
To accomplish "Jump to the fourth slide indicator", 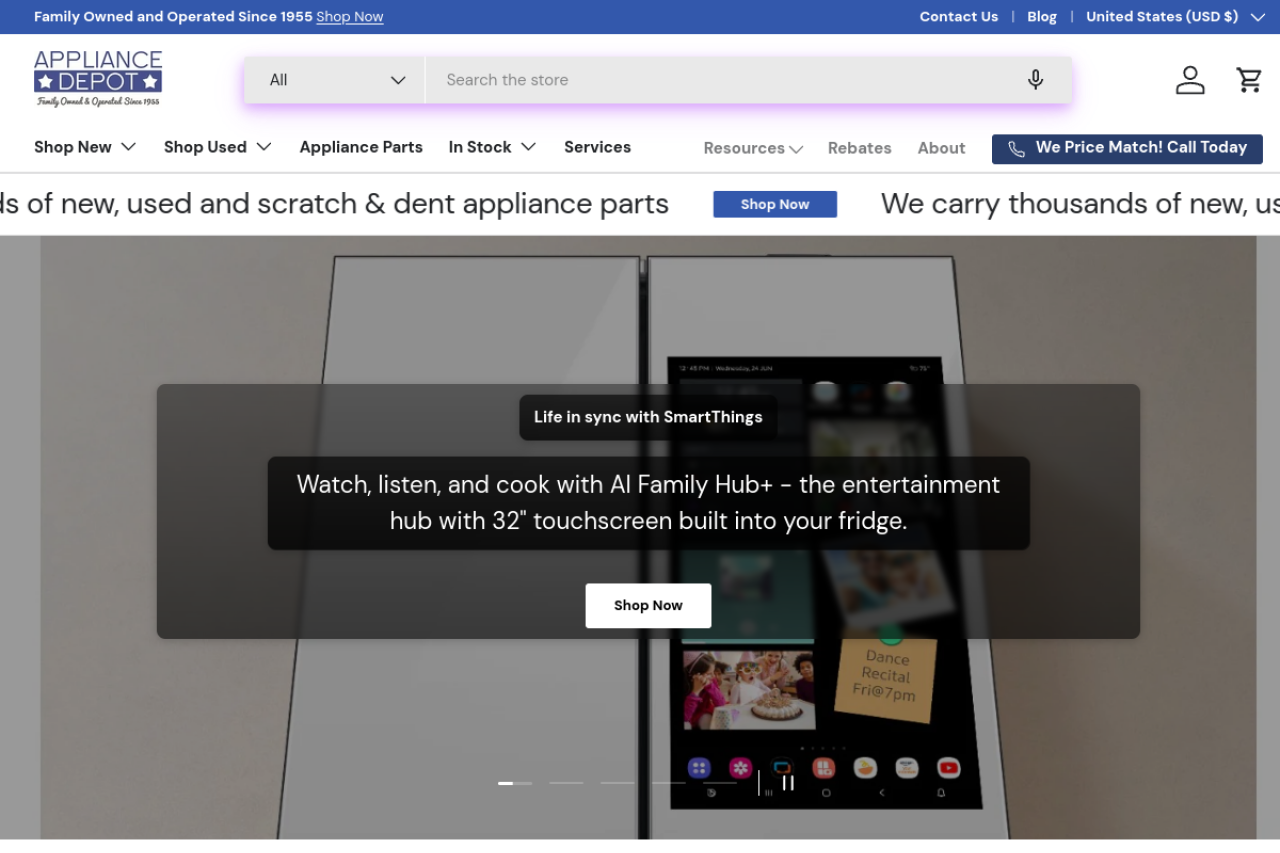I will tap(669, 783).
